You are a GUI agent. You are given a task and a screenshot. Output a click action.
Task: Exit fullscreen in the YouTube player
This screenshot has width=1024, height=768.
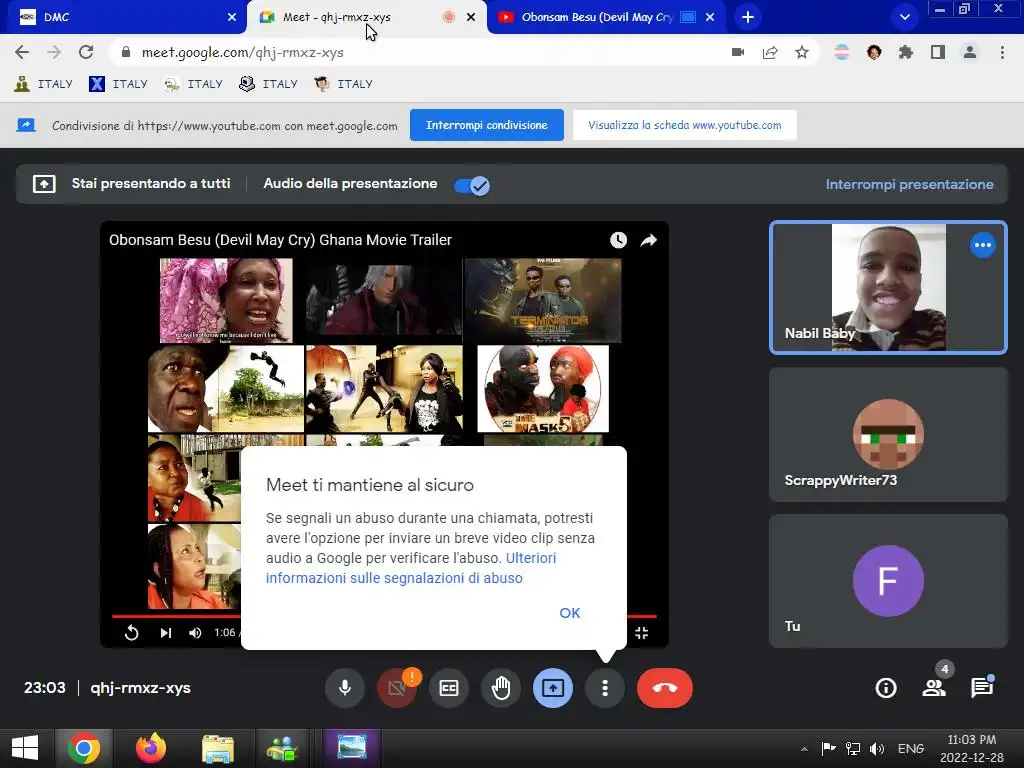(x=641, y=632)
